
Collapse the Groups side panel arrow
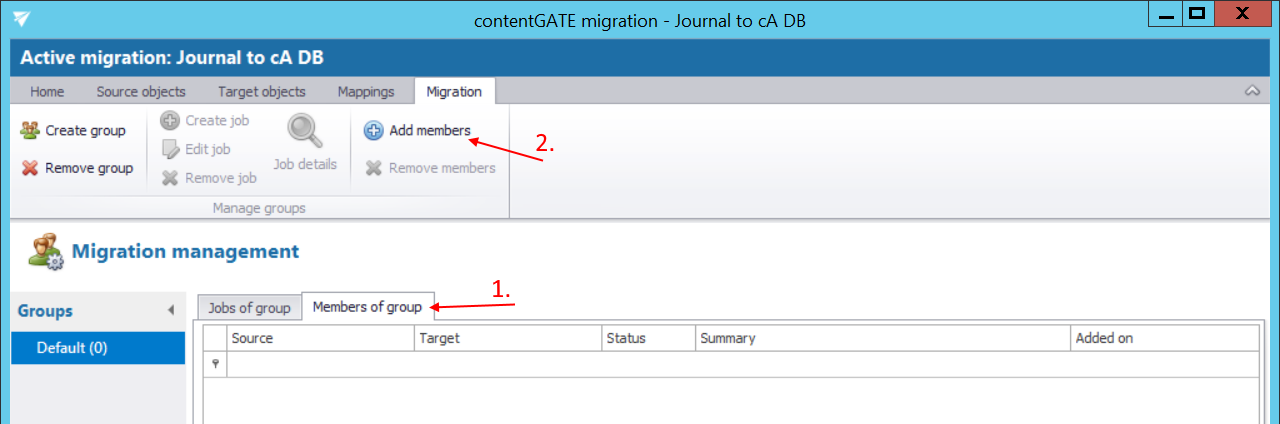(x=171, y=311)
